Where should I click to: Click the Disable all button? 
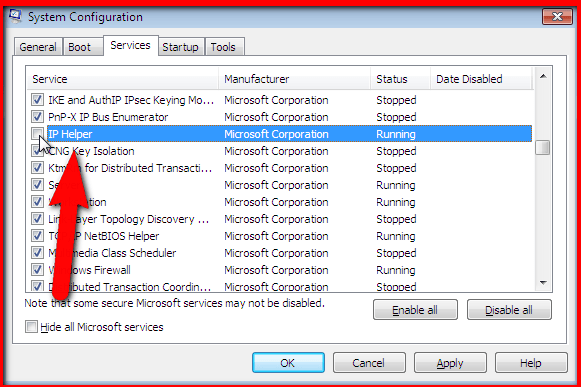pyautogui.click(x=509, y=310)
